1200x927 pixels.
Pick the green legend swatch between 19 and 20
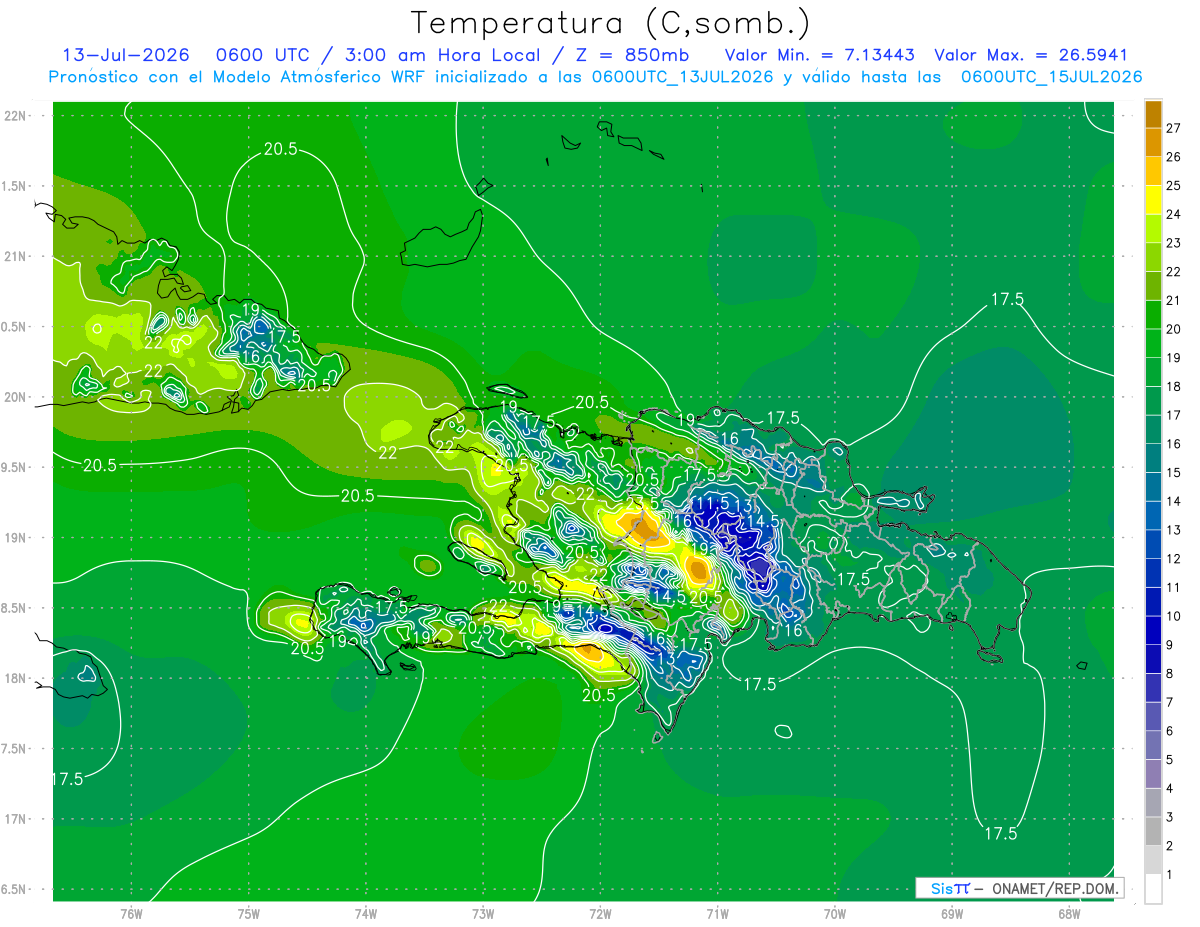pyautogui.click(x=1153, y=343)
